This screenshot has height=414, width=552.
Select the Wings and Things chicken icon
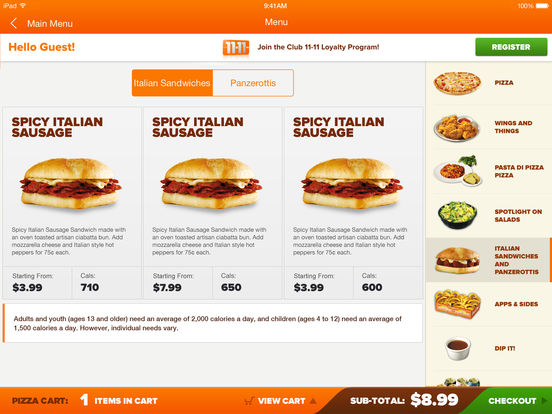tap(457, 127)
